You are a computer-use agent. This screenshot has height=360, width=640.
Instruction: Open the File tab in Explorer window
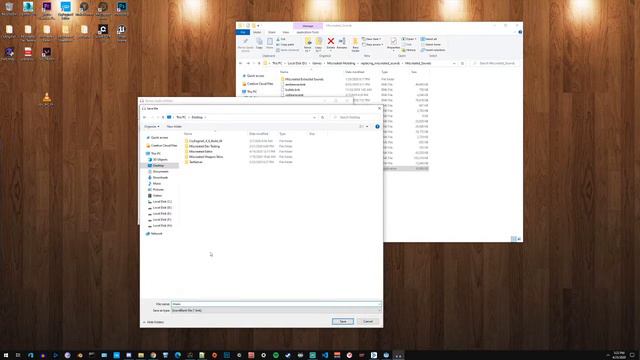coord(243,32)
